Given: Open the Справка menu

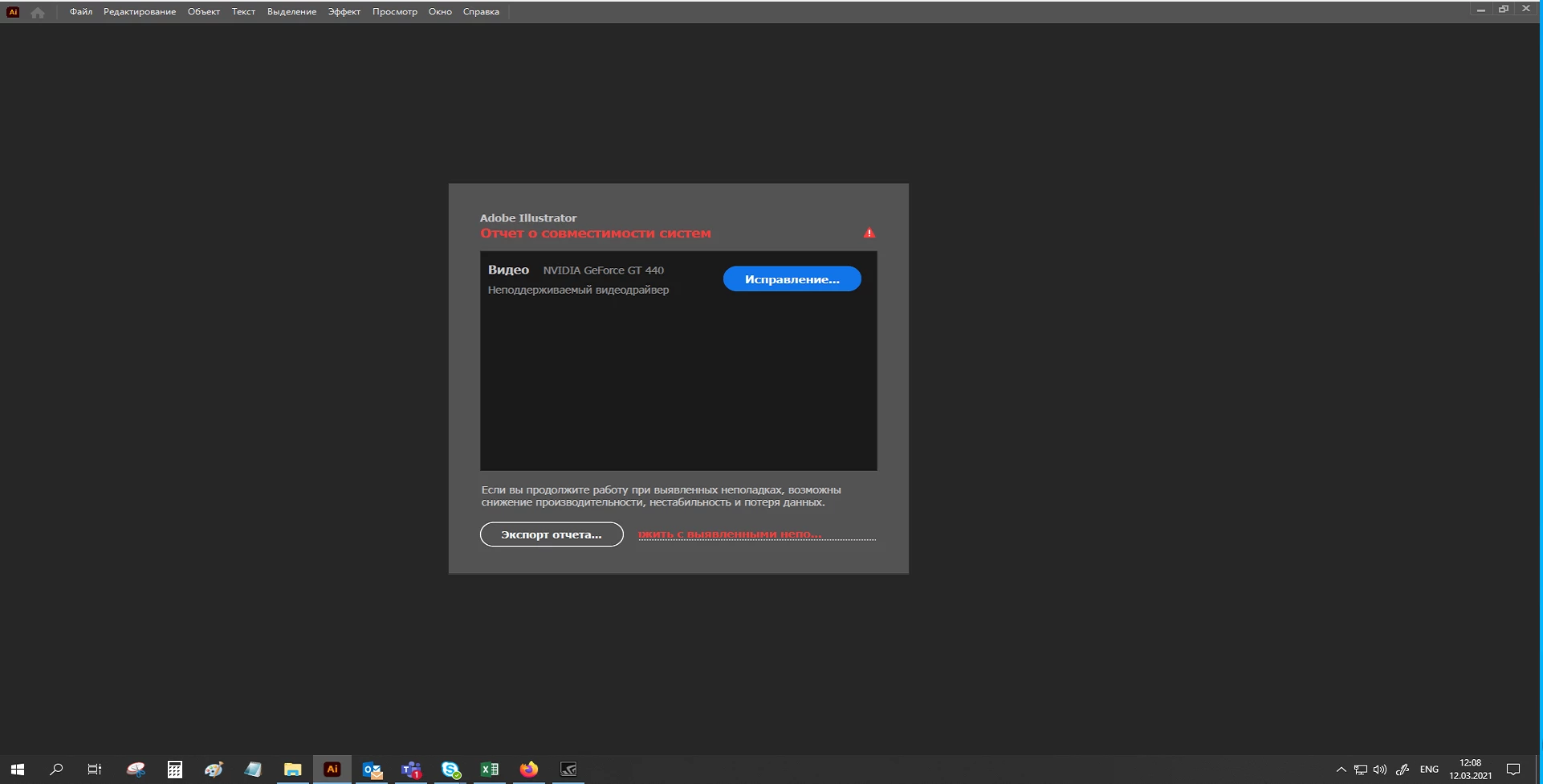Looking at the screenshot, I should [x=481, y=12].
